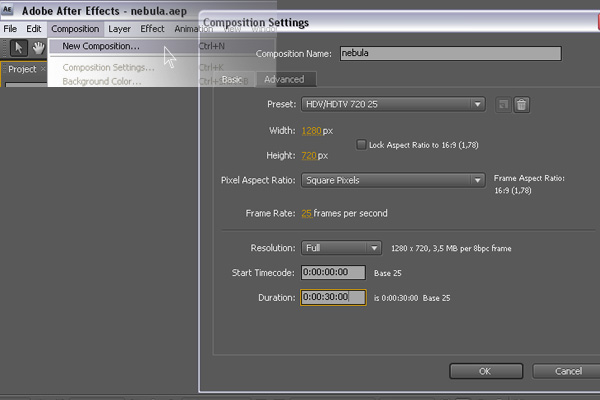Open the Edit menu
Viewport: 600px width, 400px height.
point(34,29)
